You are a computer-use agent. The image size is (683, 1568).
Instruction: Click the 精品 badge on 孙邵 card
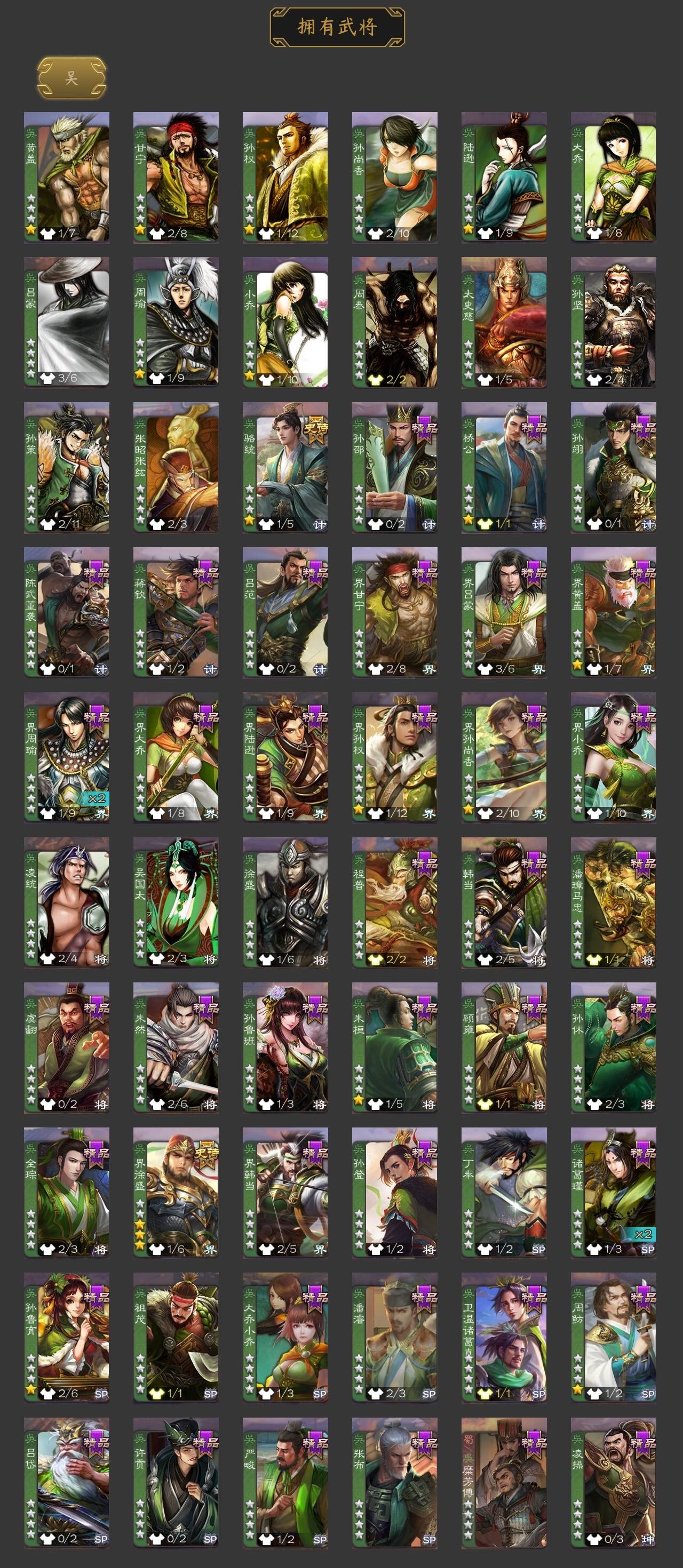[x=425, y=427]
